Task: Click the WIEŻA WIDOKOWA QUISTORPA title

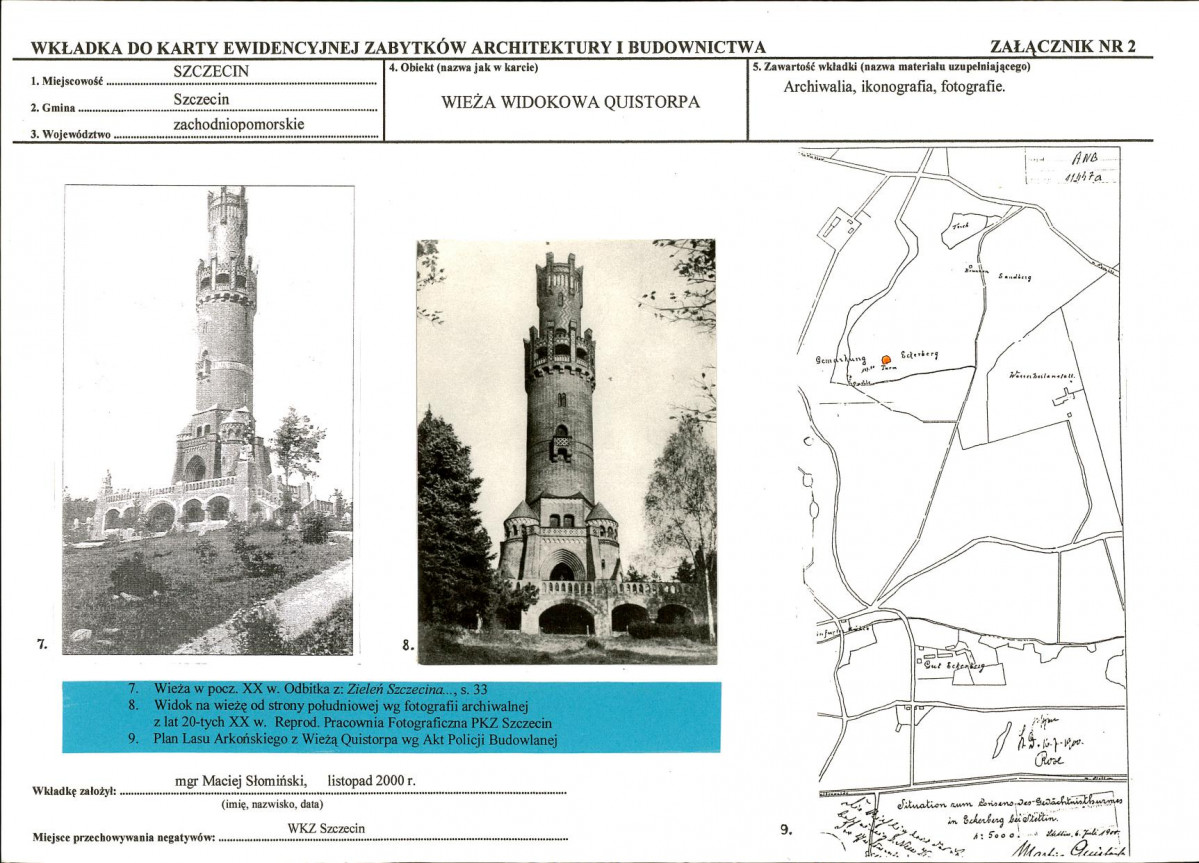Action: click(x=570, y=102)
